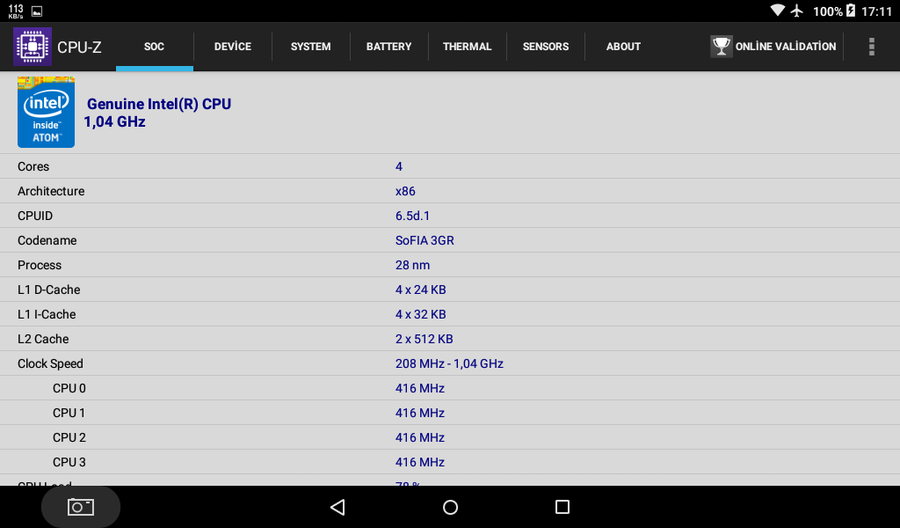
Task: Select the L1 D-Cache row label
Action: 49,290
